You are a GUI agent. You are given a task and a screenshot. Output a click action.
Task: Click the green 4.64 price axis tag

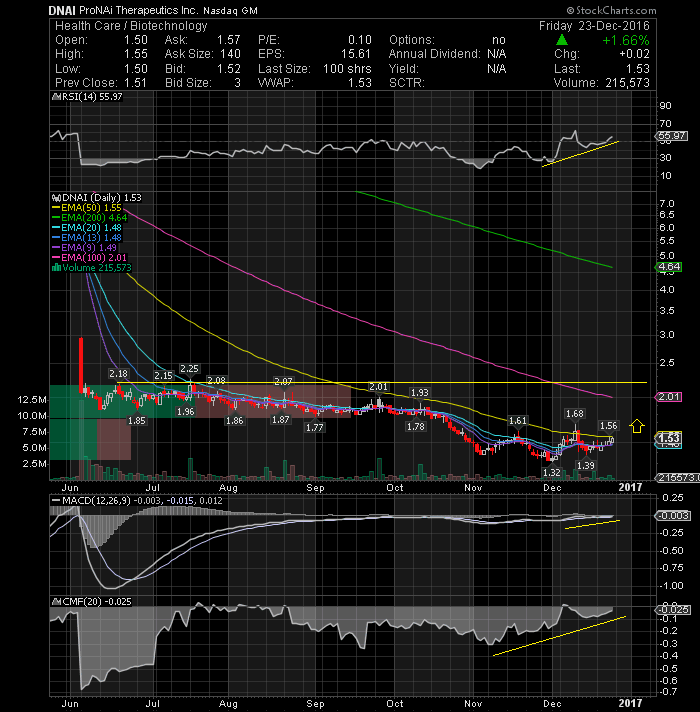pyautogui.click(x=669, y=267)
